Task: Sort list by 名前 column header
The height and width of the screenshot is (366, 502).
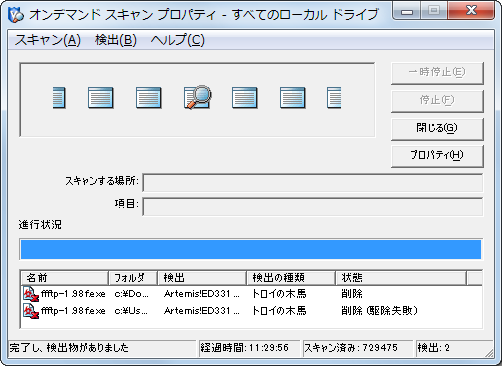Action: pyautogui.click(x=65, y=278)
